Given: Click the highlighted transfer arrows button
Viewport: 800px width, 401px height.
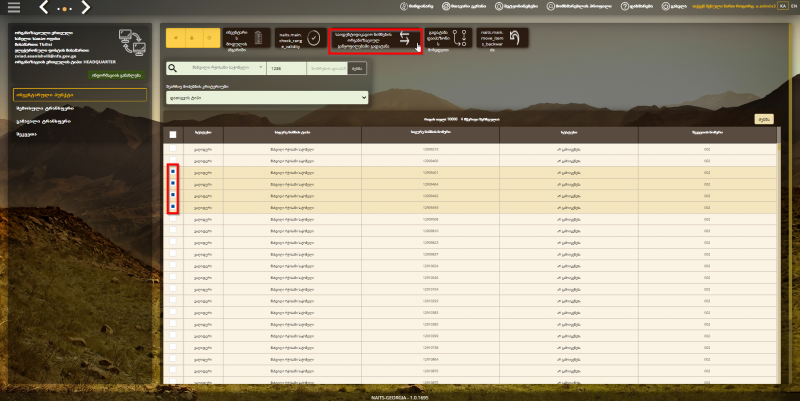Looking at the screenshot, I should [x=376, y=41].
